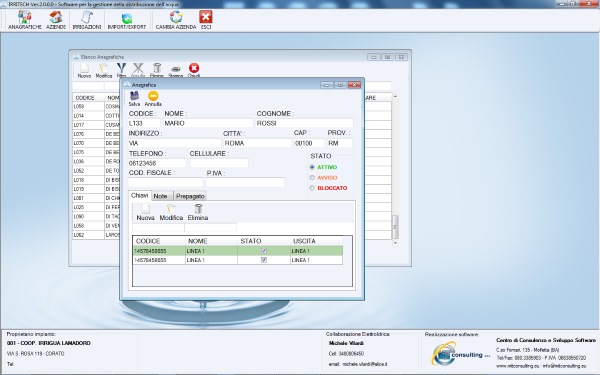Click the Cognome field containing ROSSI
Screen dimensions: 600x375
[x=304, y=123]
